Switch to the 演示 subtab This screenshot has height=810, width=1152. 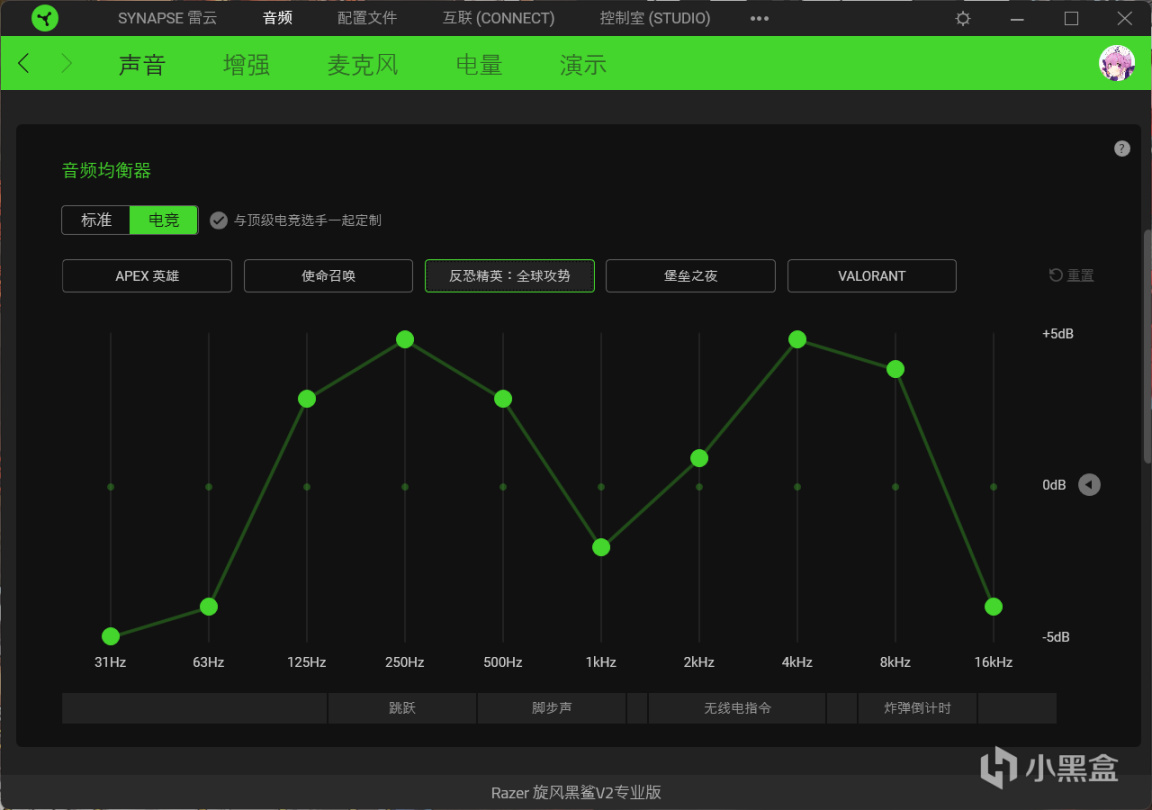[x=583, y=65]
